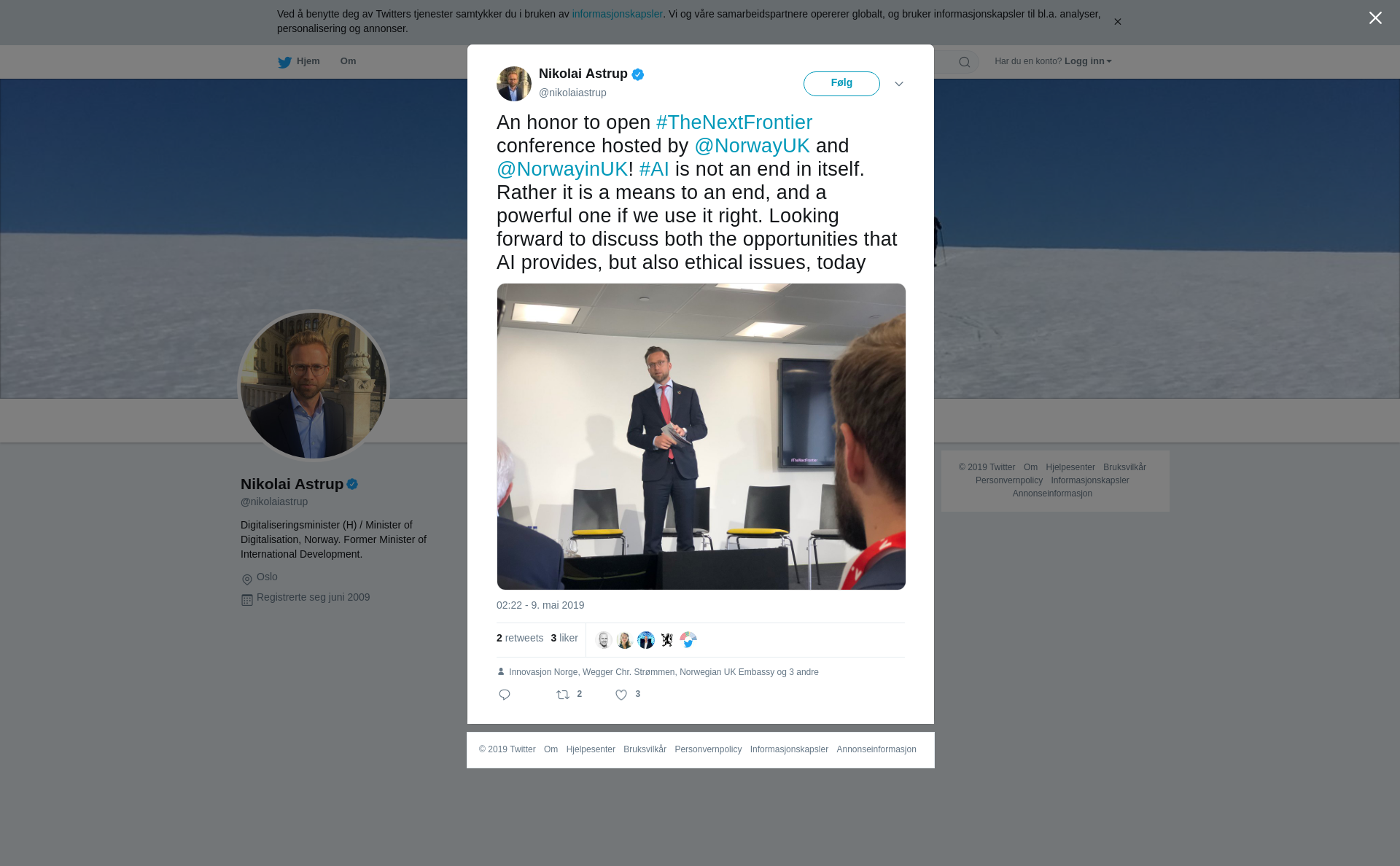Like the tweet with the heart icon
The height and width of the screenshot is (866, 1400).
tap(621, 695)
